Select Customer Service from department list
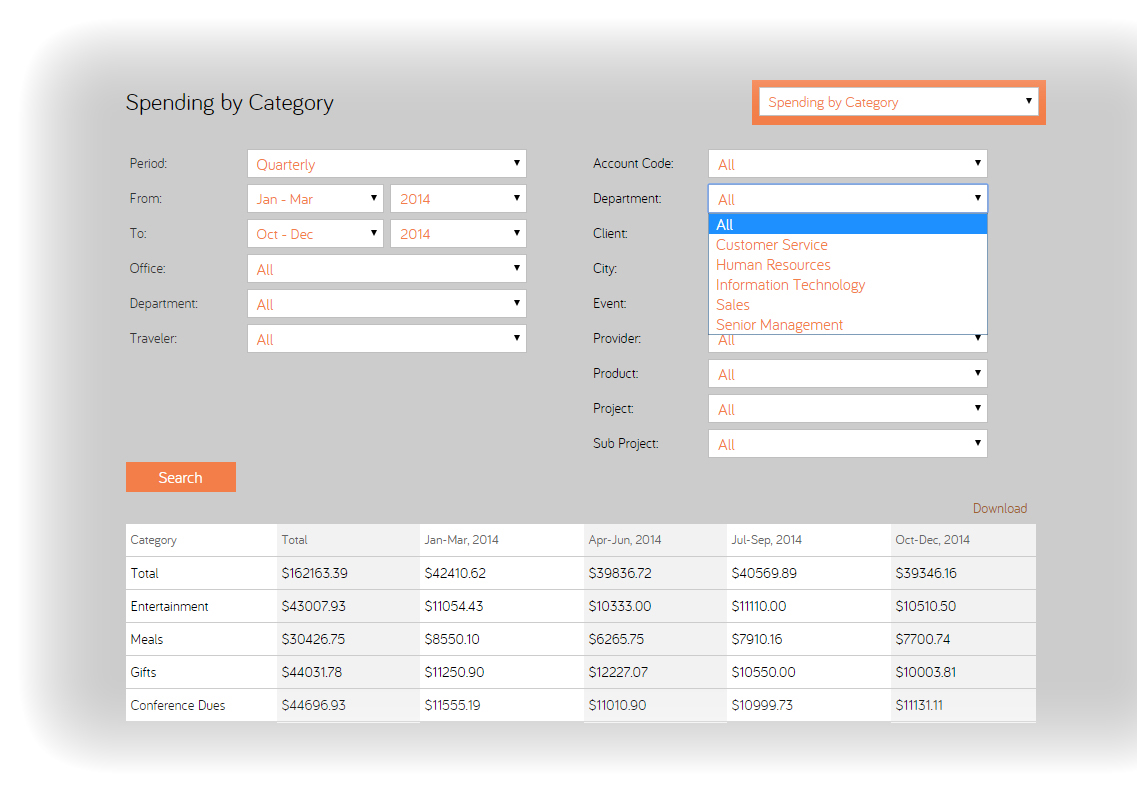 [771, 245]
